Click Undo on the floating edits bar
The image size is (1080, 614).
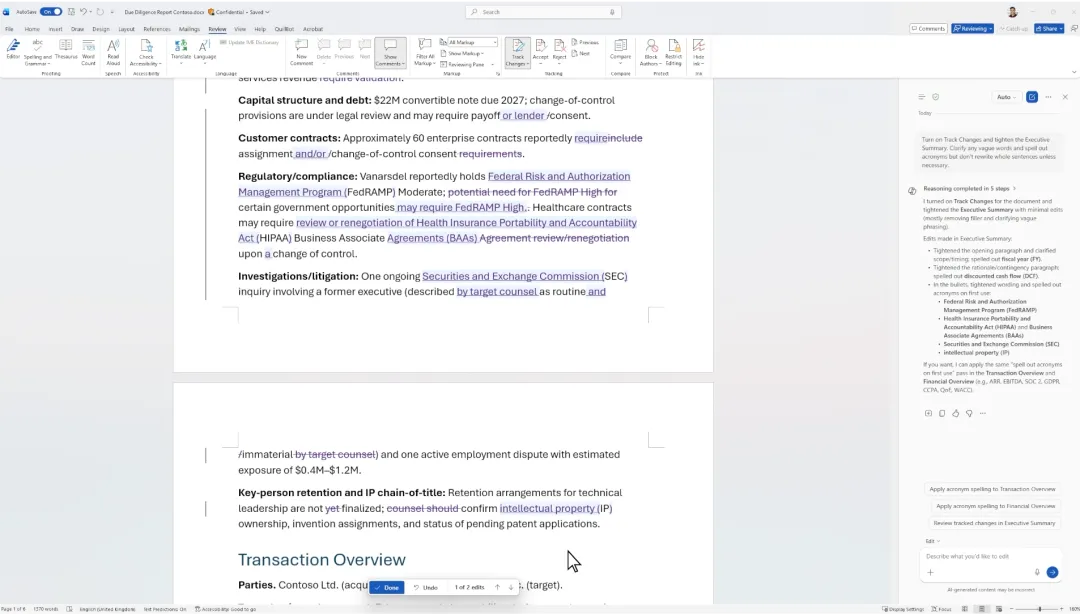tap(425, 588)
